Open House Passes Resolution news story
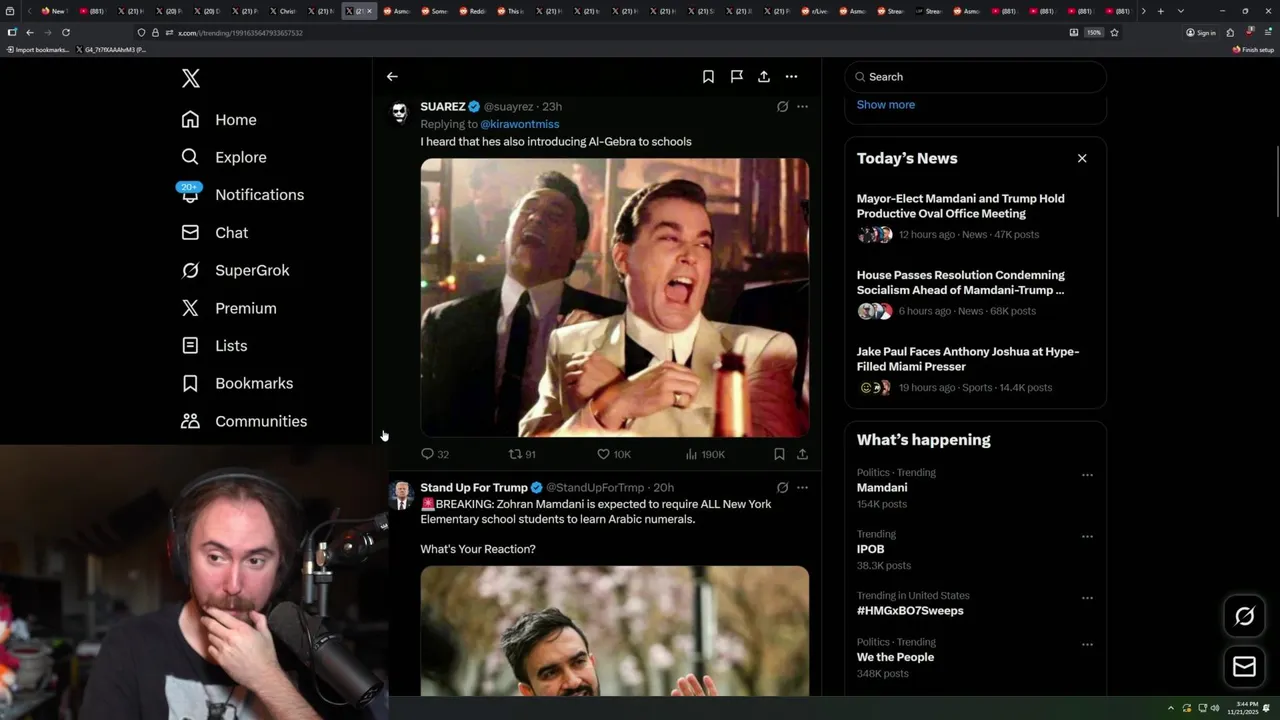Screen dimensions: 1280x720 [975, 293]
